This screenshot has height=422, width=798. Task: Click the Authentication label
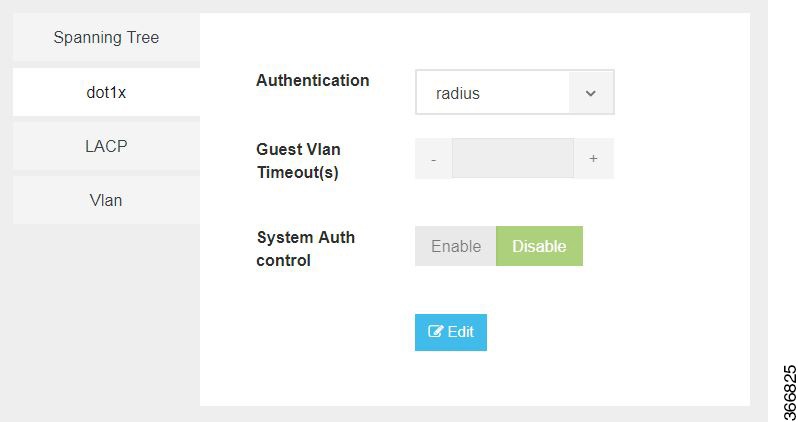(x=312, y=80)
